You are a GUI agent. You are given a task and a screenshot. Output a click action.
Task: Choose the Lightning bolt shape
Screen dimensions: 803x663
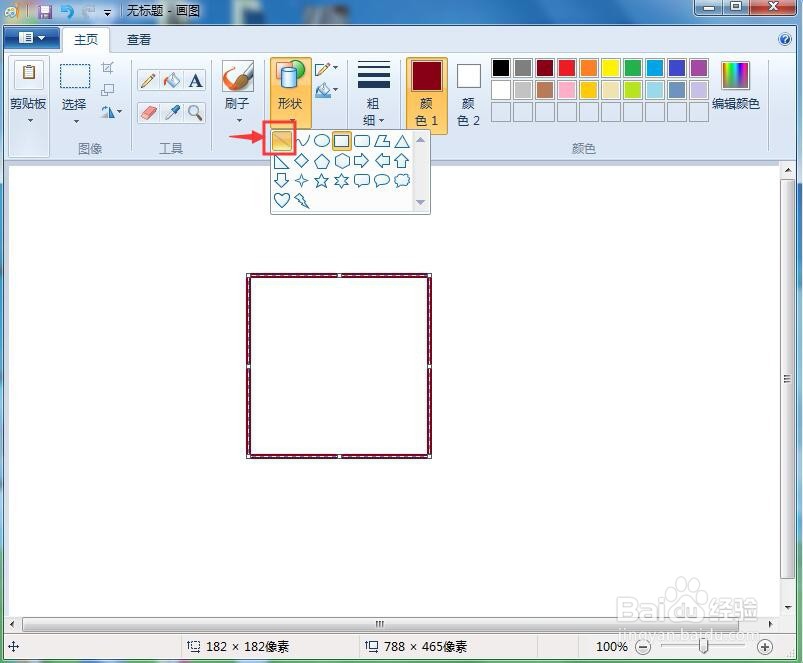pos(302,201)
